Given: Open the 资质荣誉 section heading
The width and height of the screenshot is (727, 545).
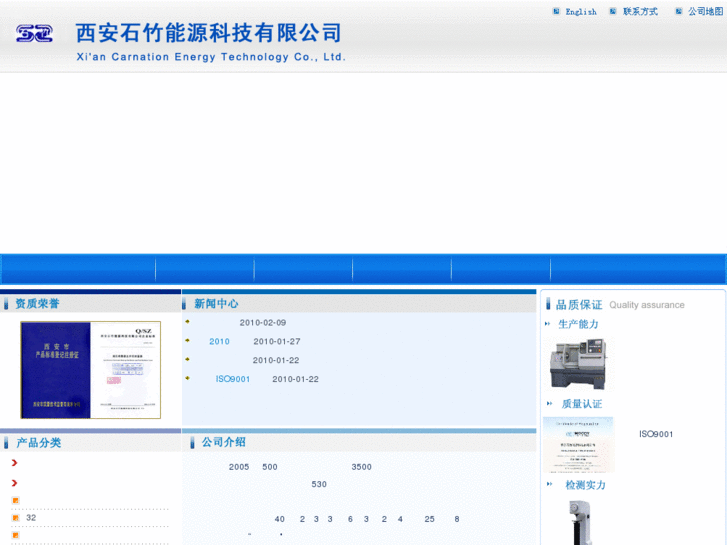Looking at the screenshot, I should coord(37,304).
